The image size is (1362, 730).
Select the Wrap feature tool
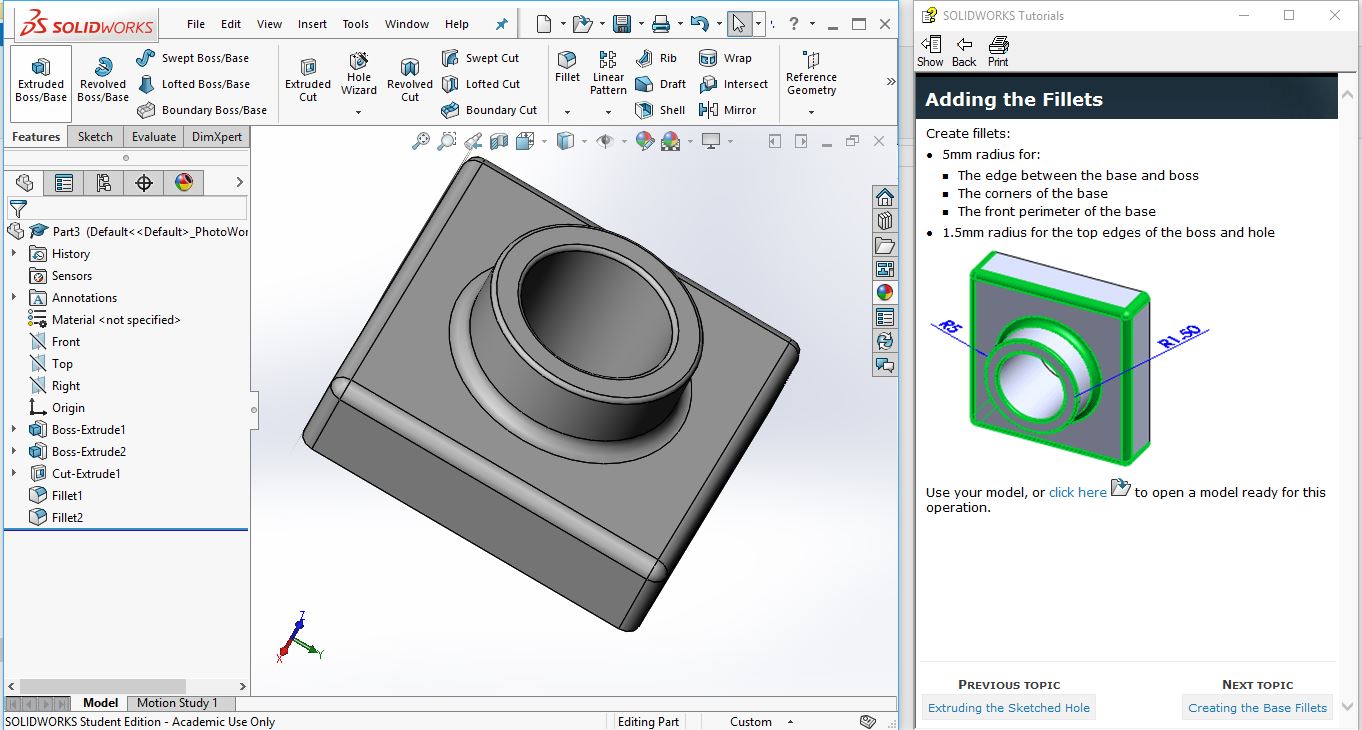(725, 58)
